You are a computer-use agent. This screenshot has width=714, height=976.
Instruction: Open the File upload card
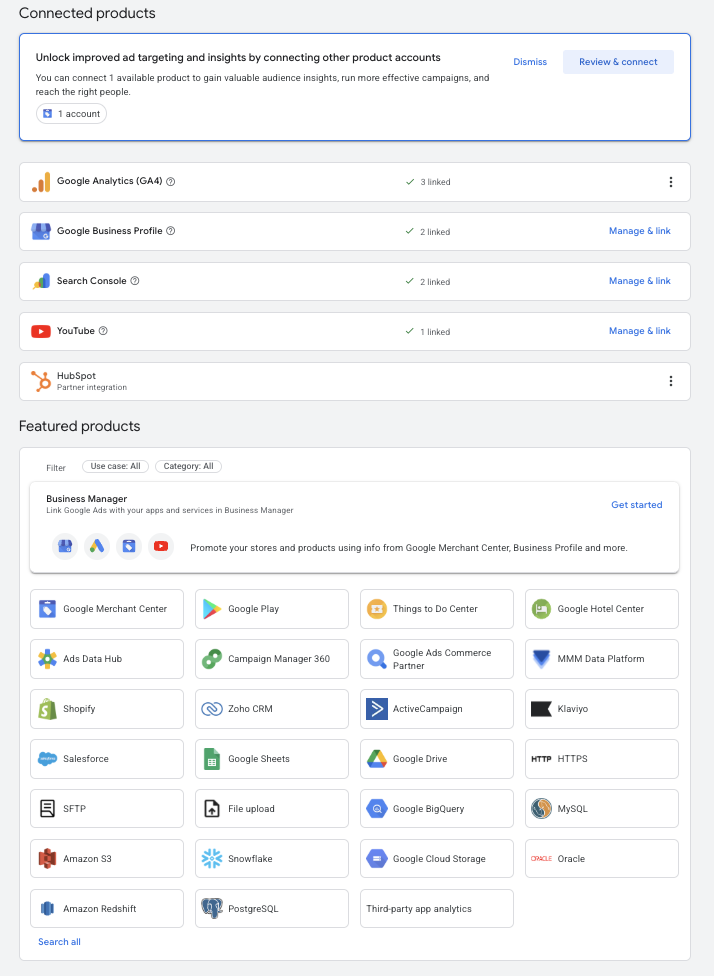272,809
